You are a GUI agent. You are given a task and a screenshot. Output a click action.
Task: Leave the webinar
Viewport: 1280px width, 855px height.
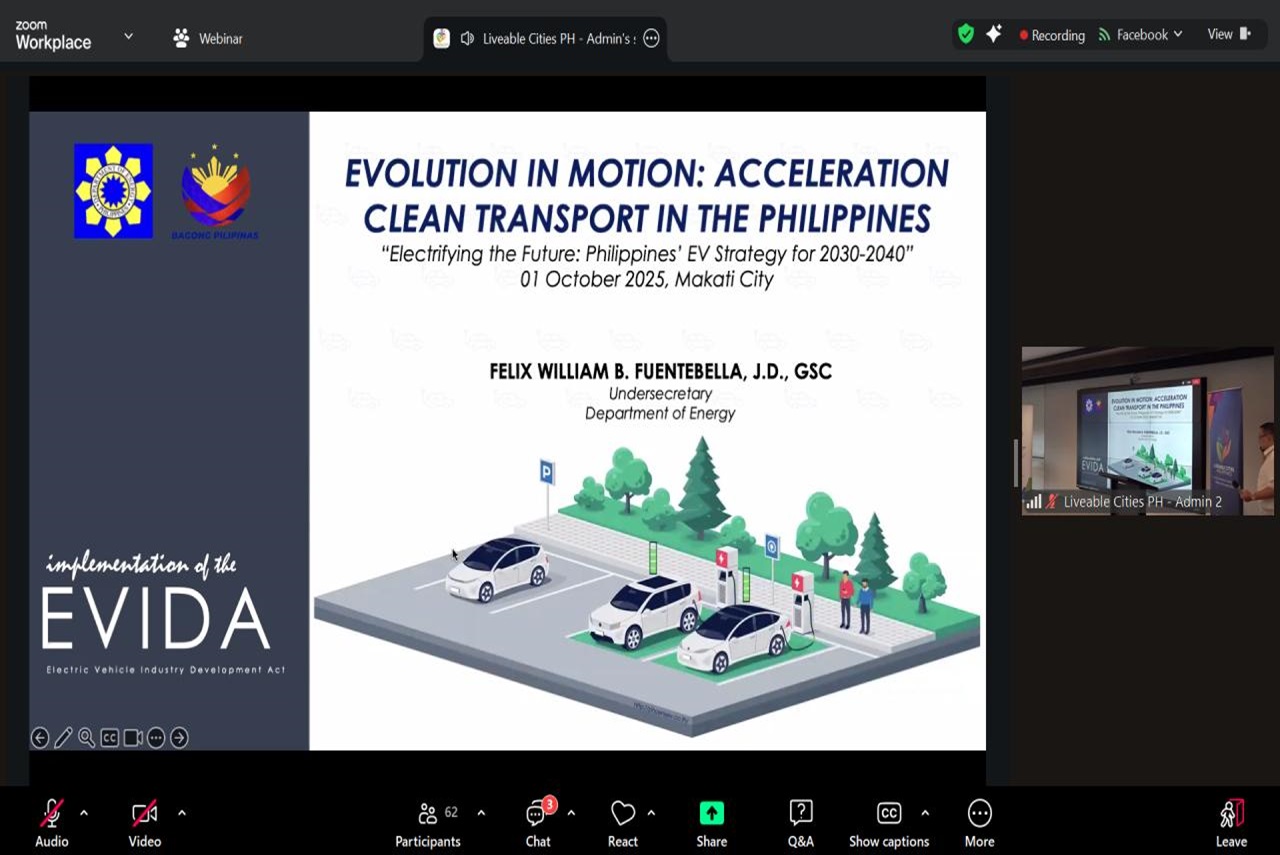[x=1231, y=824]
